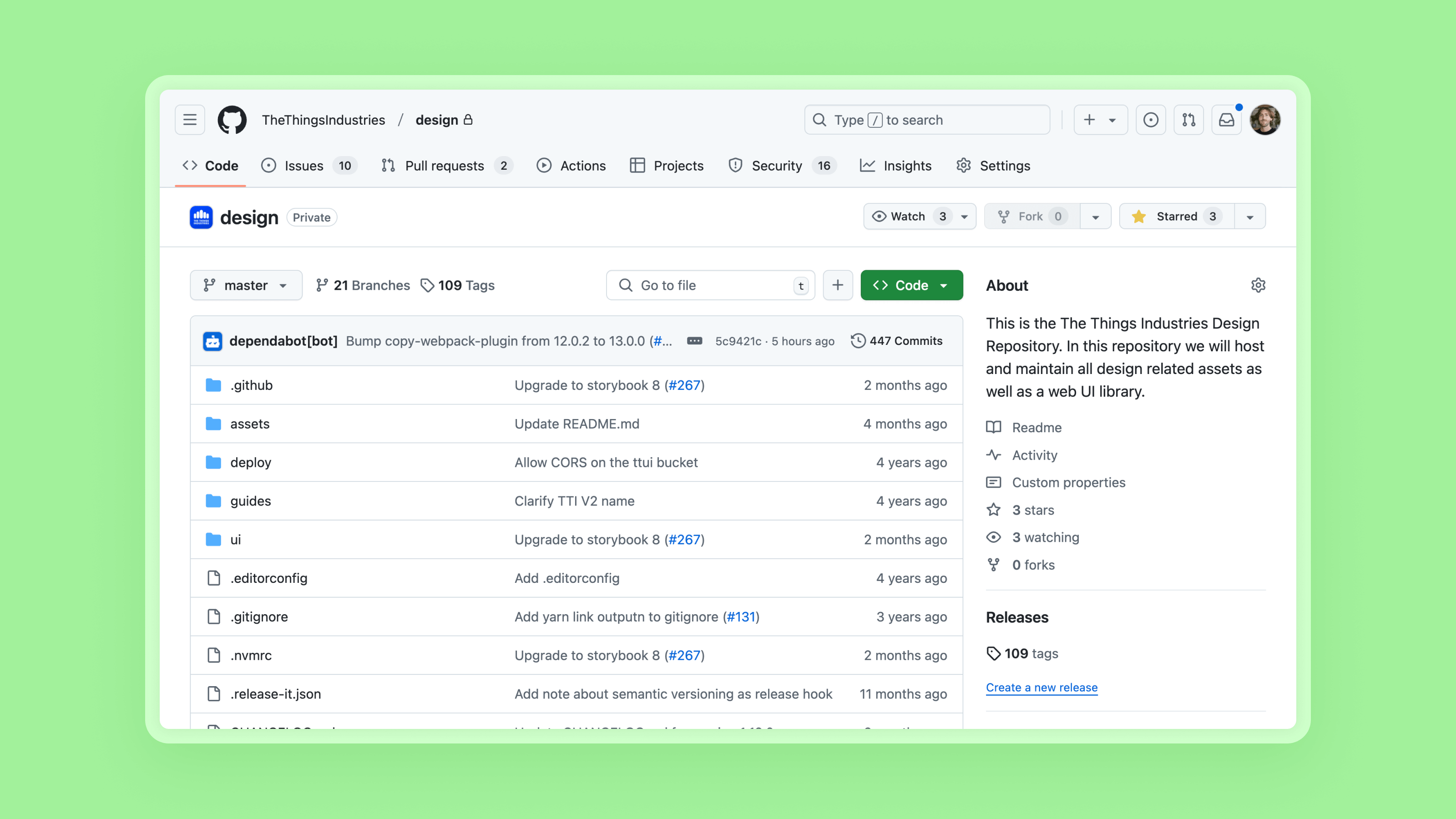1456x819 pixels.
Task: Click the GitHub Octocat logo
Action: [x=232, y=120]
